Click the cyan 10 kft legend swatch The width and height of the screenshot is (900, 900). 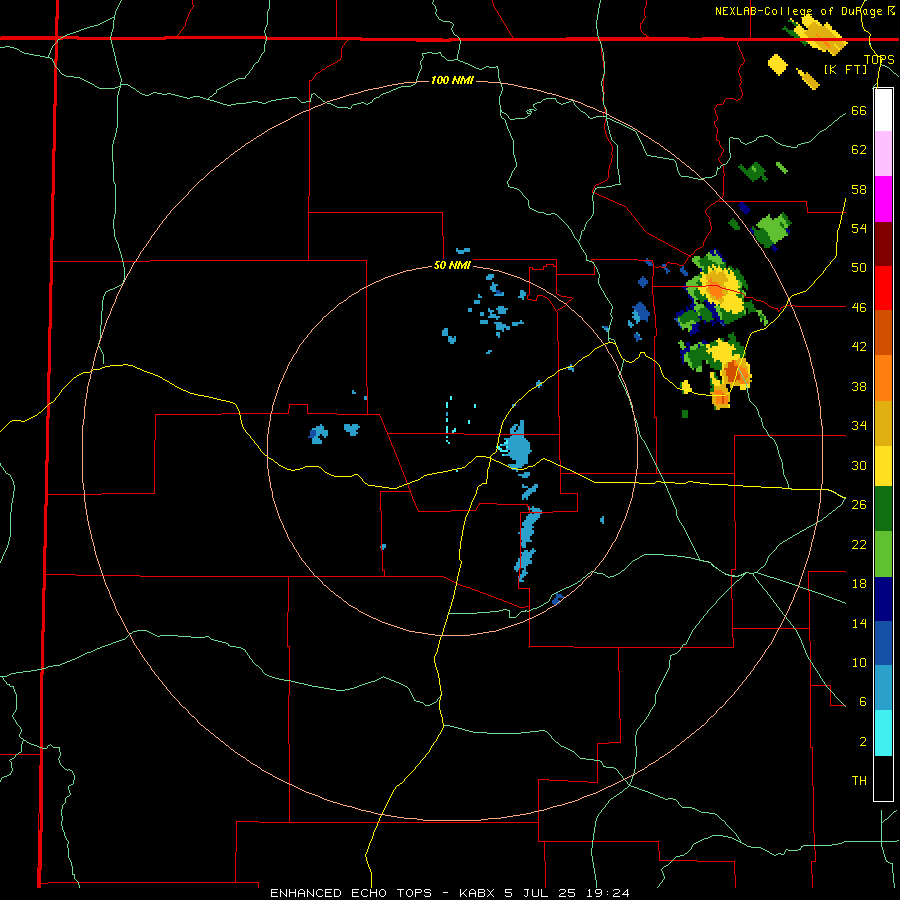pos(883,733)
